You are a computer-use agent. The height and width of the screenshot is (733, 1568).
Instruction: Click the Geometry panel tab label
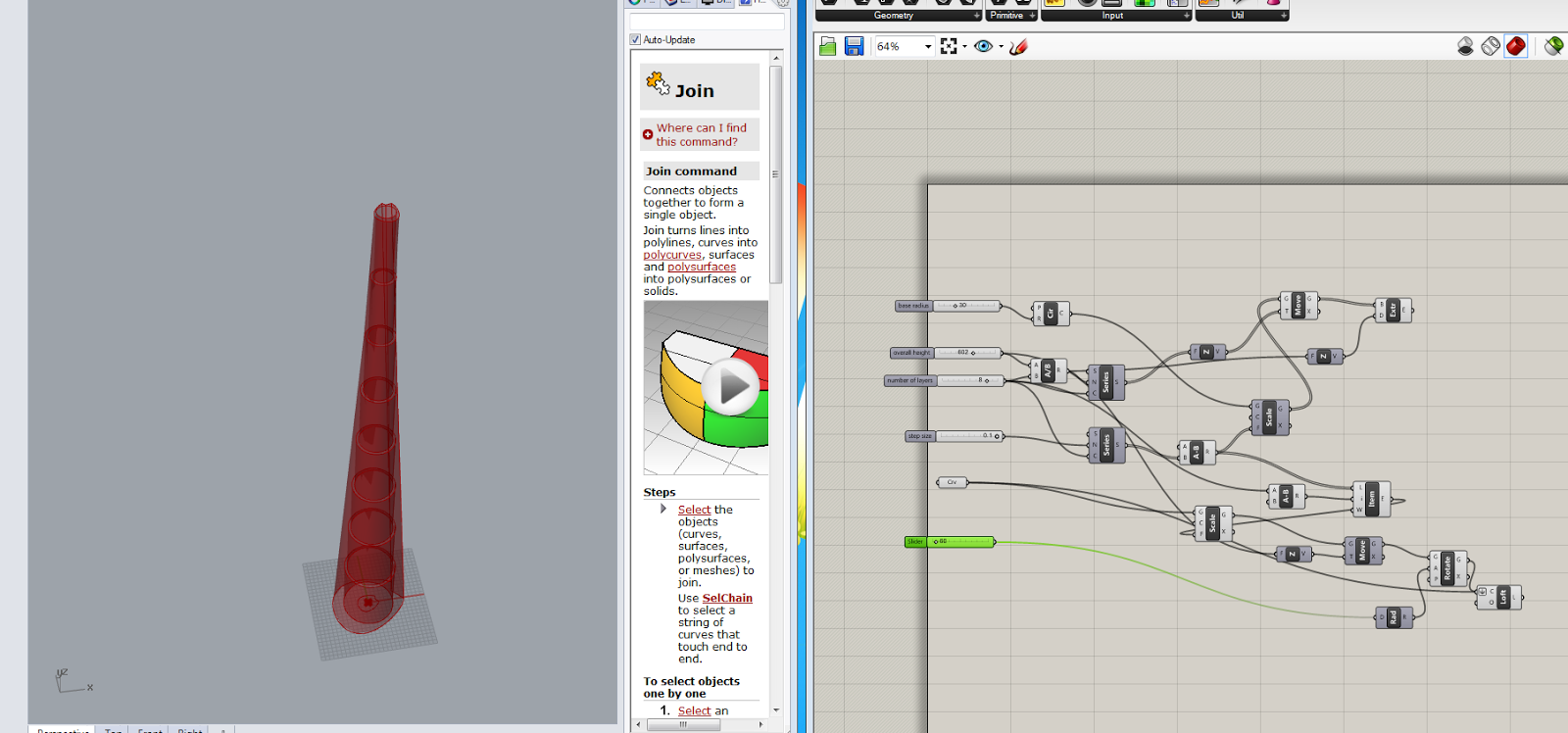tap(894, 16)
